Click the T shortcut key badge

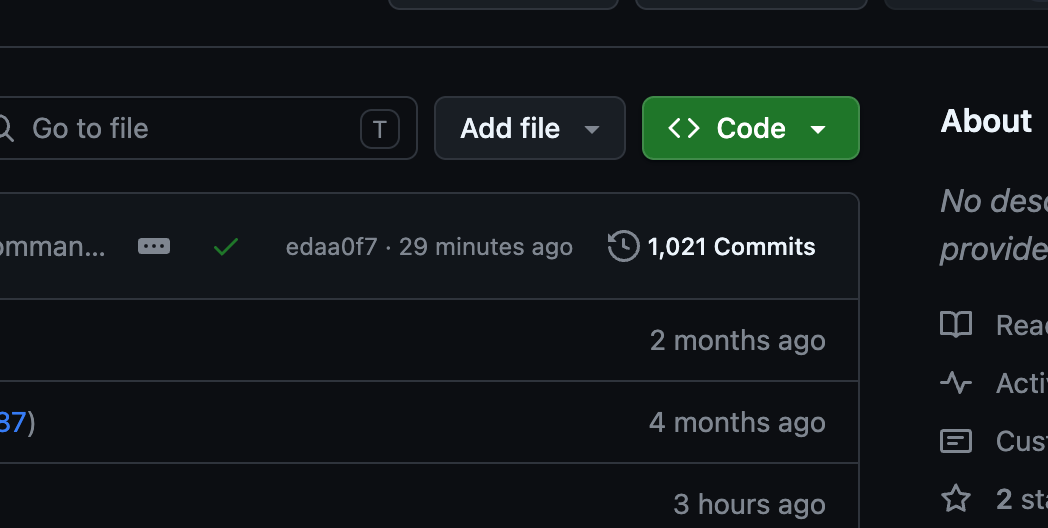pos(379,129)
